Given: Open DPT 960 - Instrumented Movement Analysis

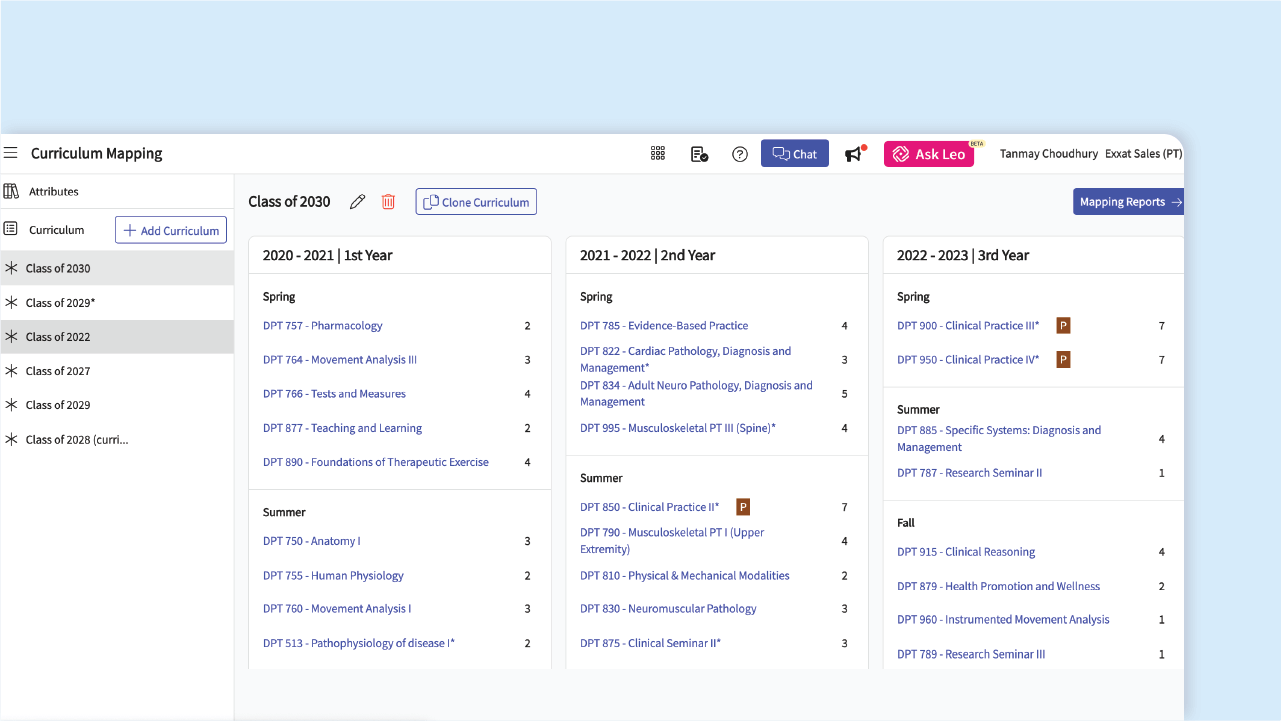Looking at the screenshot, I should [1003, 619].
